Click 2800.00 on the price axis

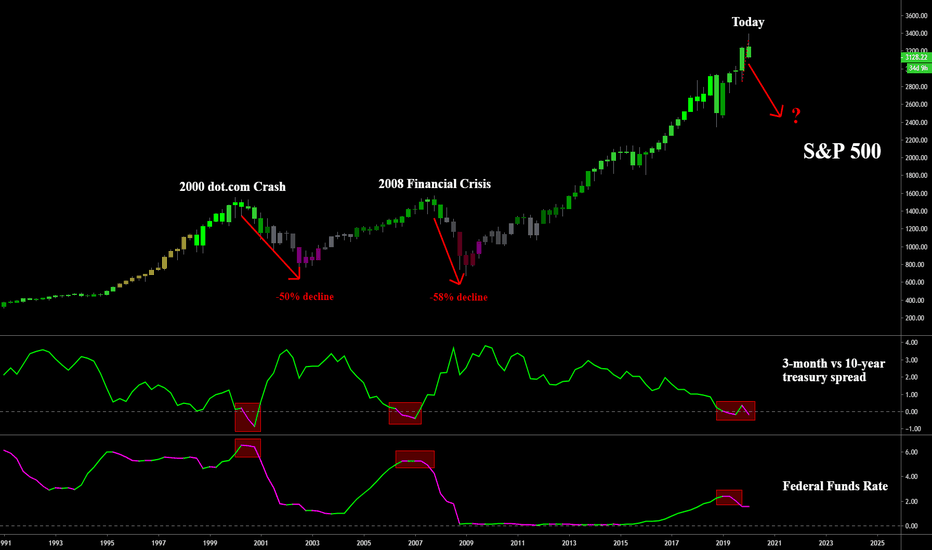coord(916,87)
